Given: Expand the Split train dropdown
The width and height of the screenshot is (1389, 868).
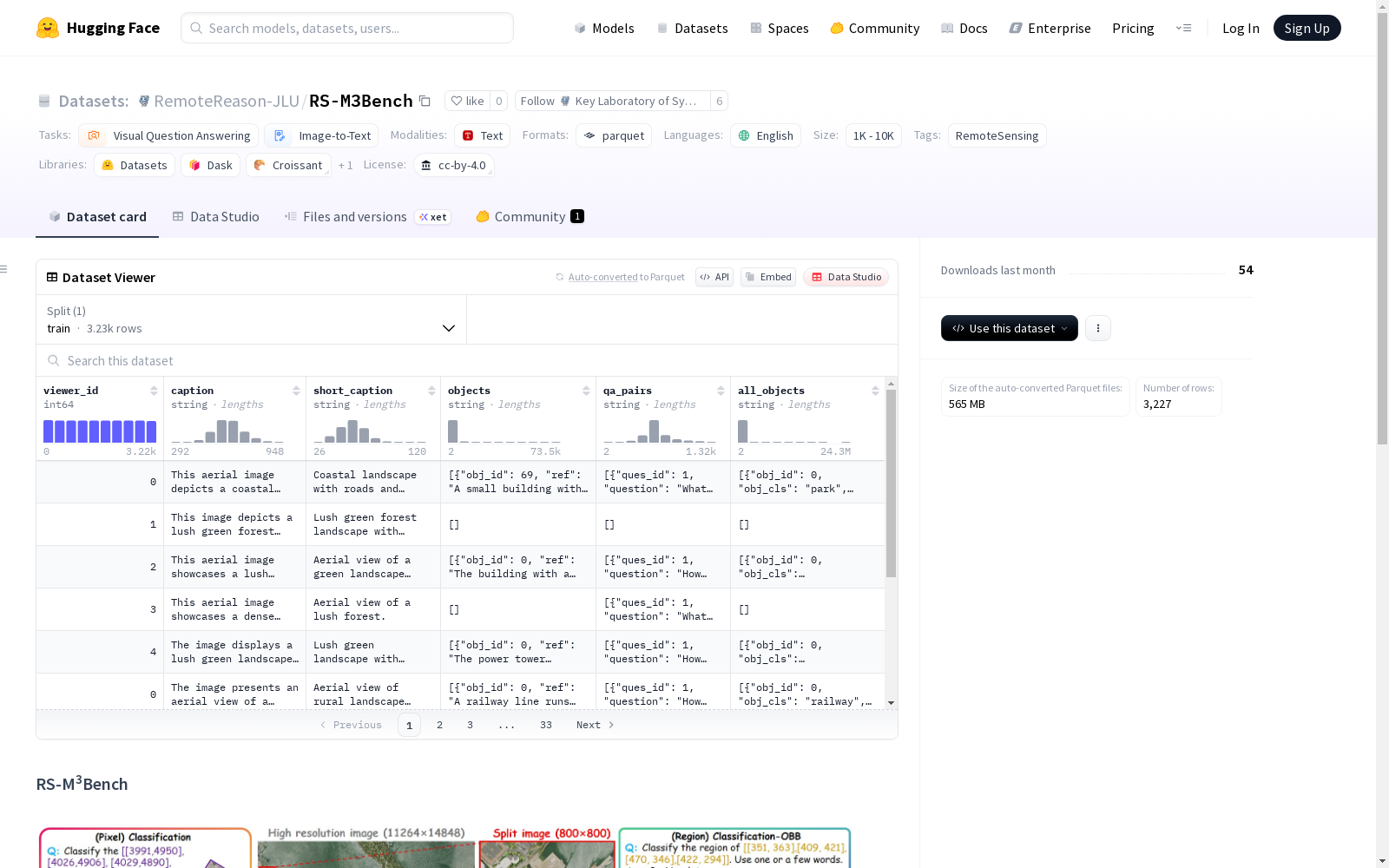Looking at the screenshot, I should click(x=252, y=319).
